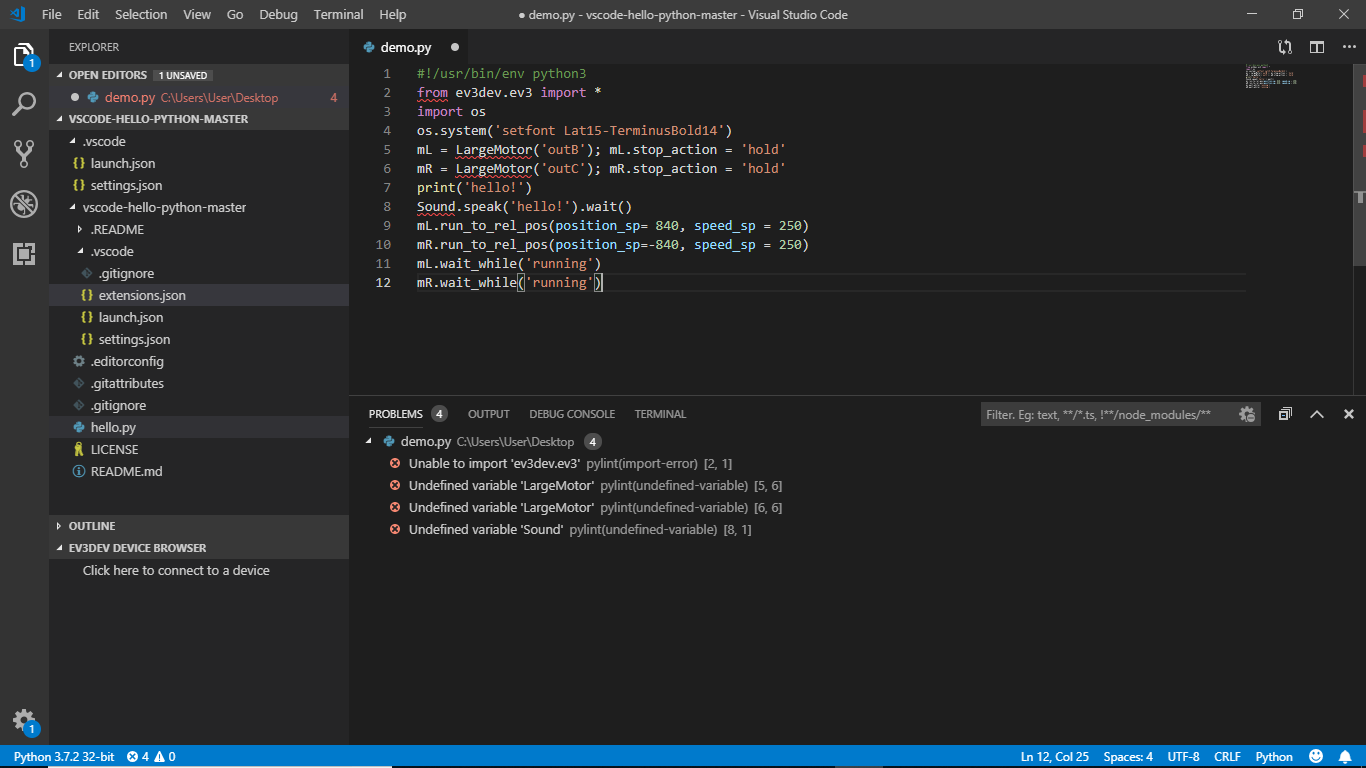Open the notifications bell in status bar

(1342, 756)
